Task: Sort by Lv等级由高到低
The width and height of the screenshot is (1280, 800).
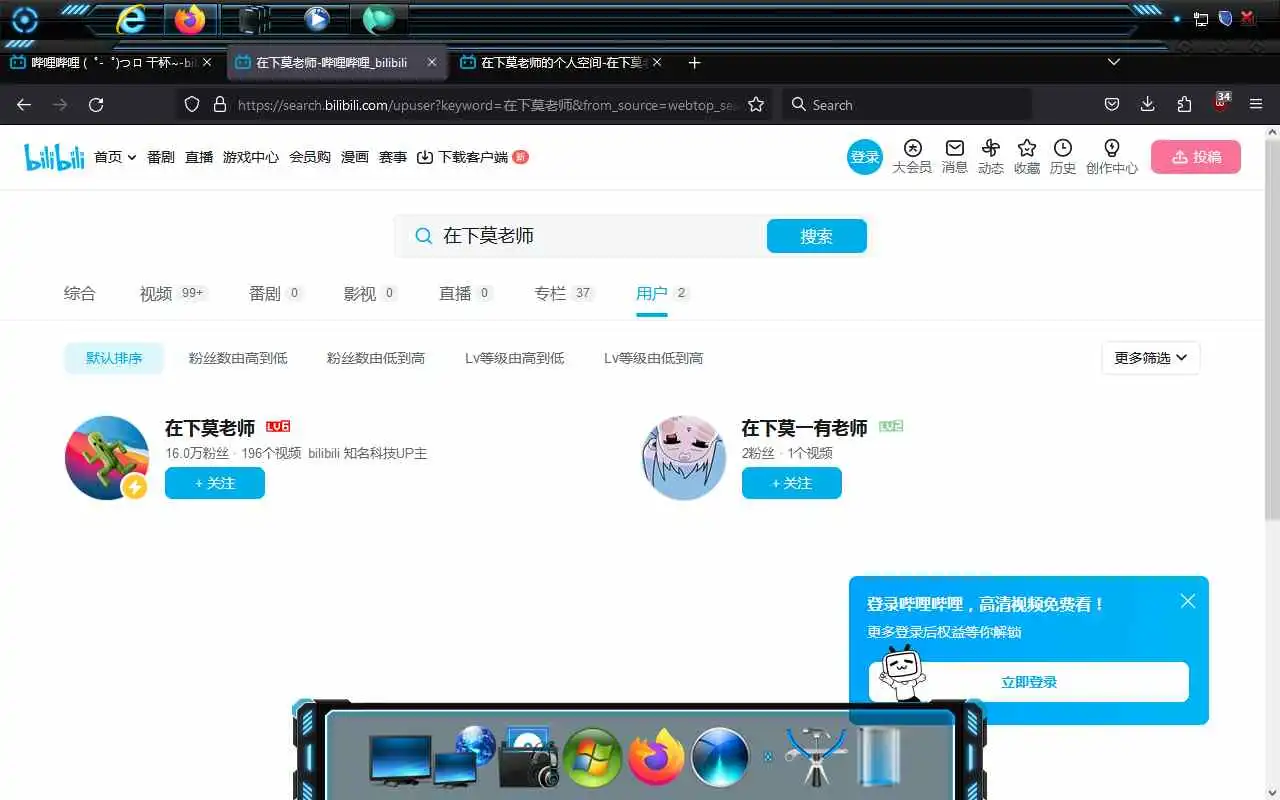Action: pos(515,358)
